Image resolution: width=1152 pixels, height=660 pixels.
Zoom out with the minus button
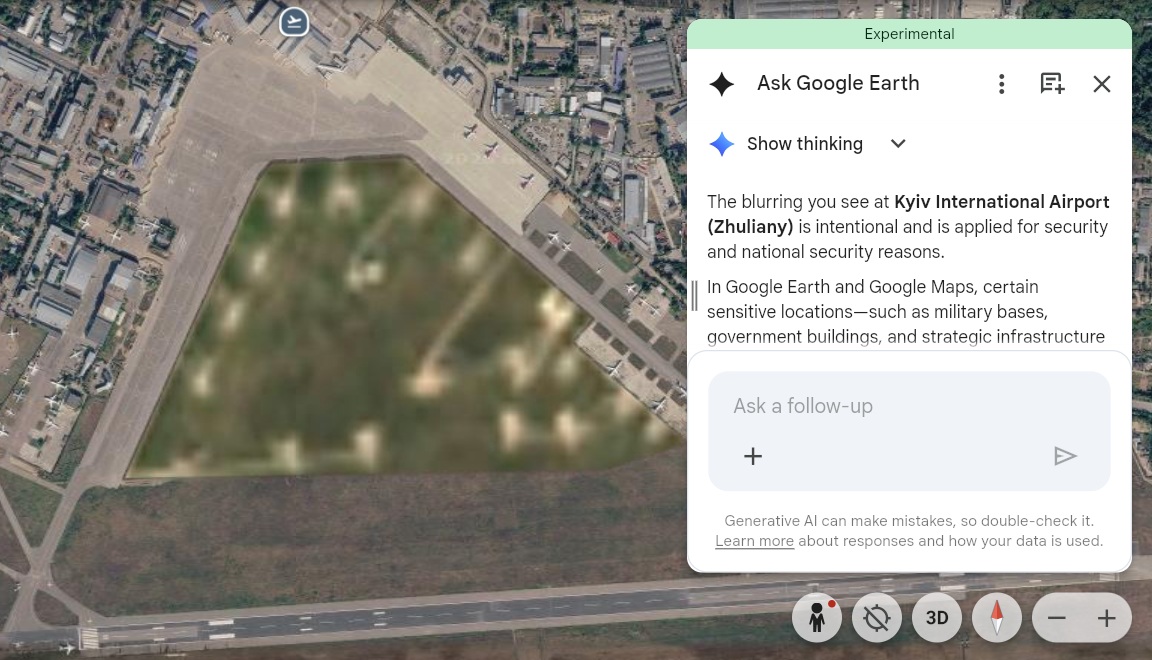click(x=1056, y=618)
